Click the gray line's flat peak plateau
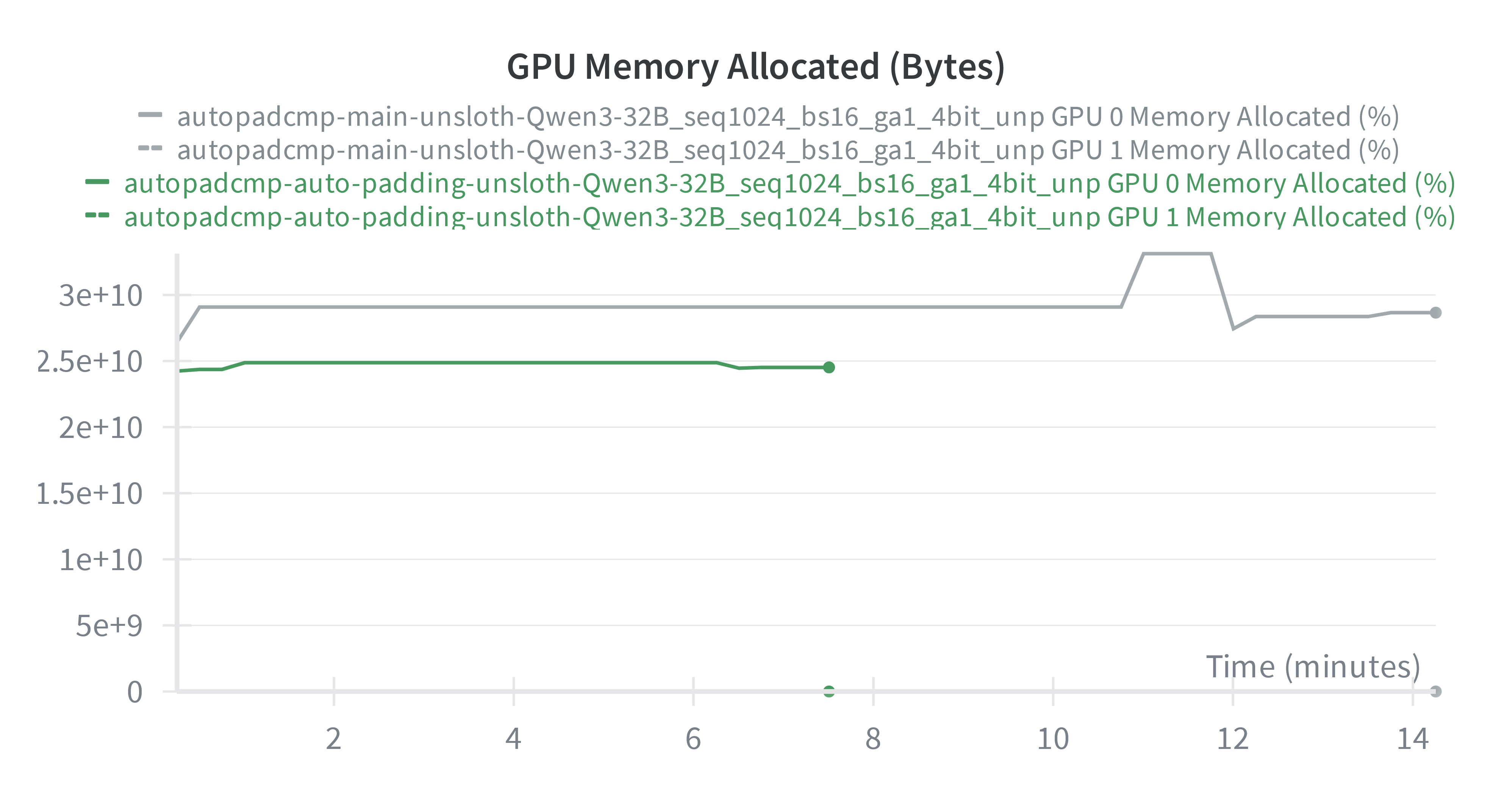1512x794 pixels. (x=1177, y=253)
